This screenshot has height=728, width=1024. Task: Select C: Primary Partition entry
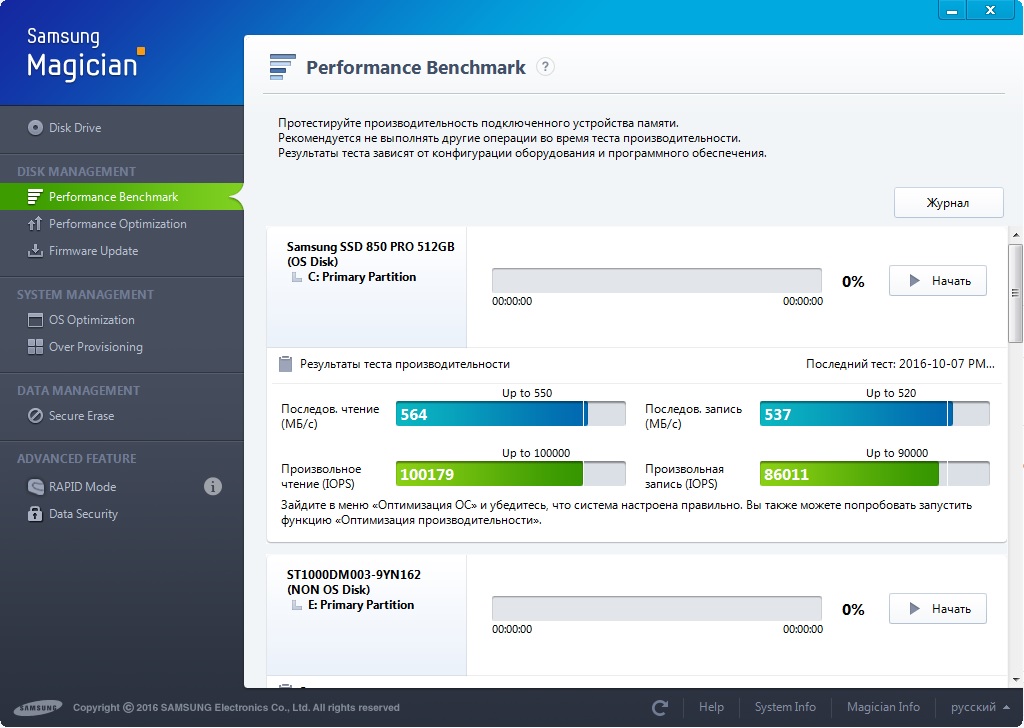(x=362, y=277)
